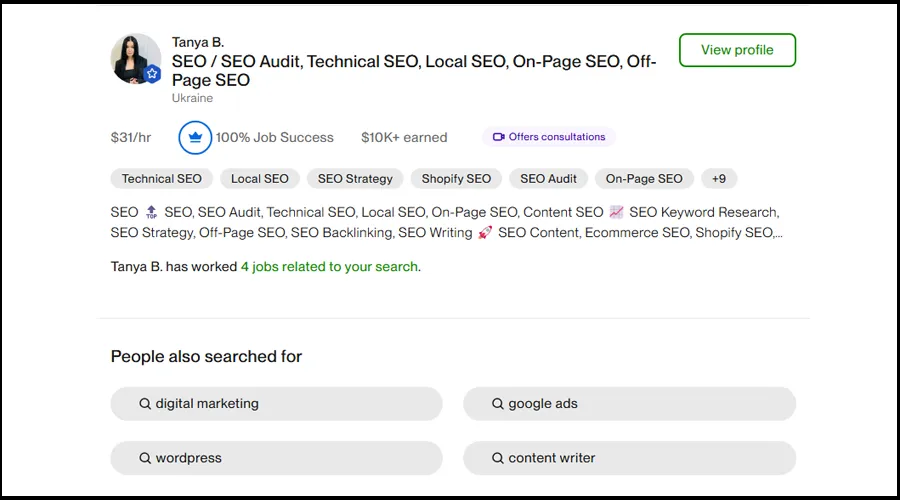Pick the SEO Audit skill tag

(548, 179)
